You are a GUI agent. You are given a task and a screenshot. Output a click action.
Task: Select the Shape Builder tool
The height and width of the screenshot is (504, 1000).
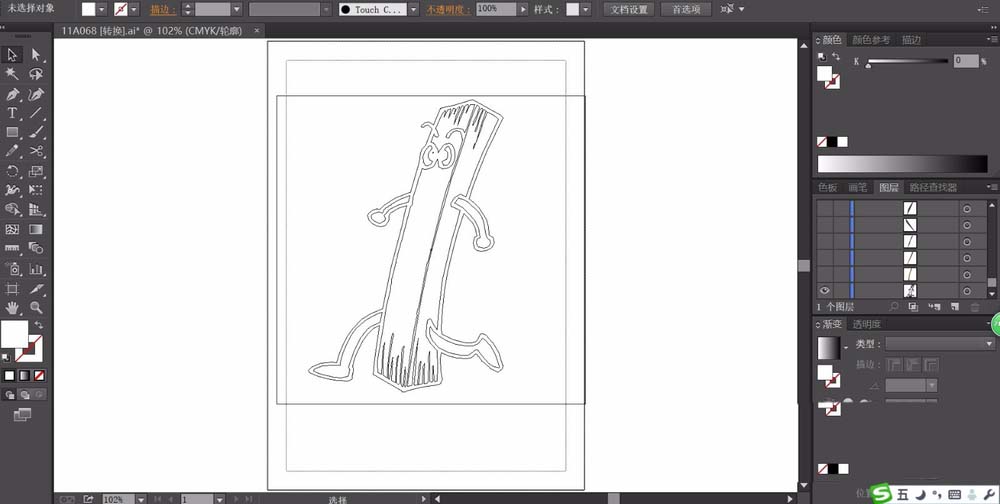click(12, 209)
